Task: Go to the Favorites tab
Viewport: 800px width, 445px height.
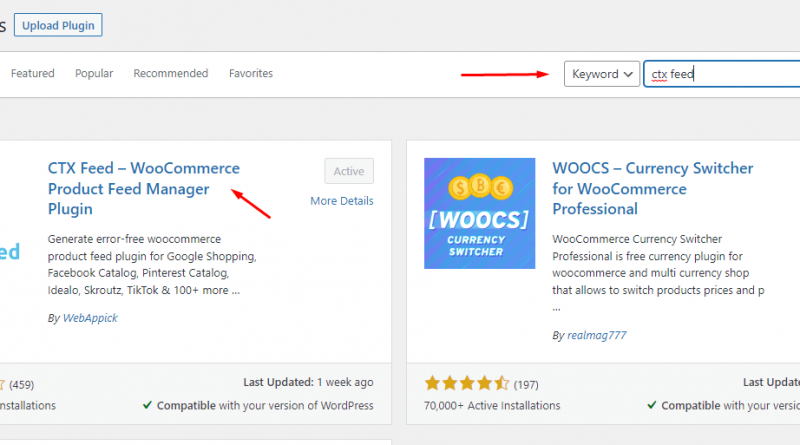Action: coord(250,74)
